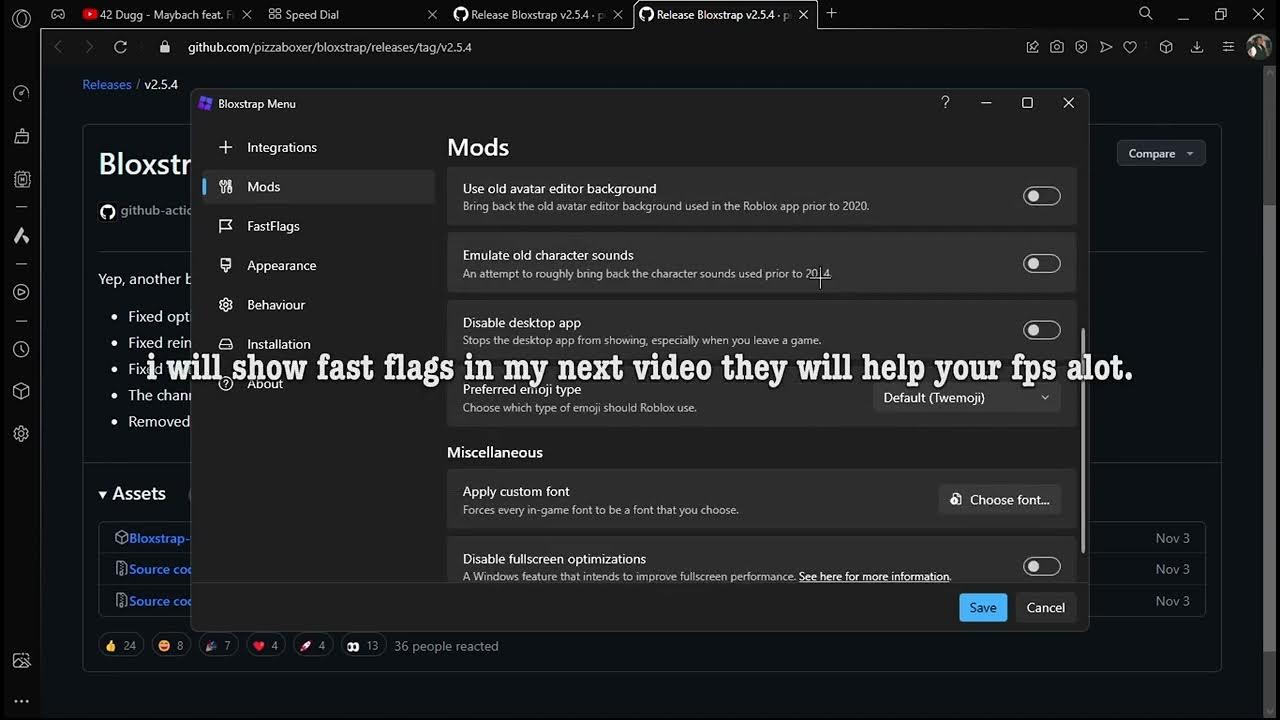Viewport: 1280px width, 720px height.
Task: Open the GX Corner gamepad icon
Action: pos(58,14)
